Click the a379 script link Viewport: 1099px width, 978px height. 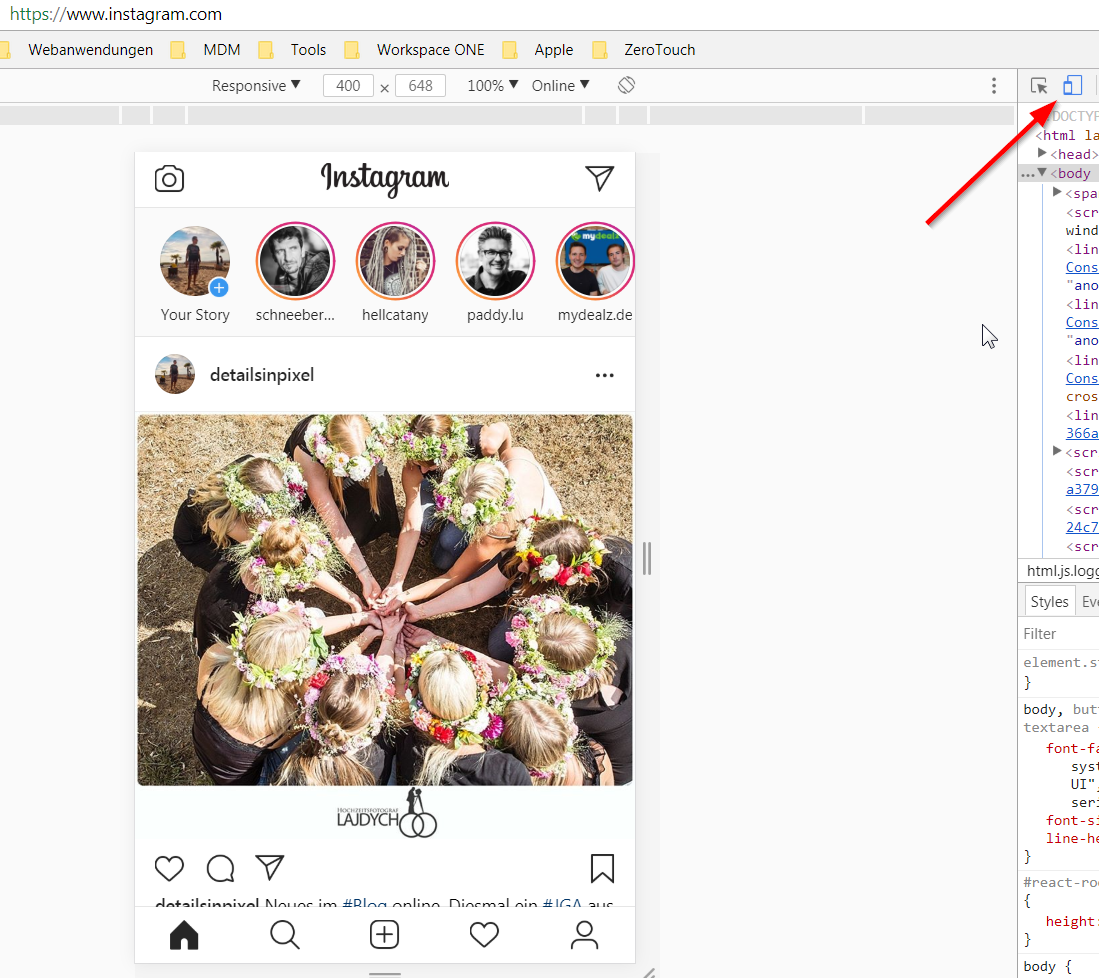click(1081, 489)
